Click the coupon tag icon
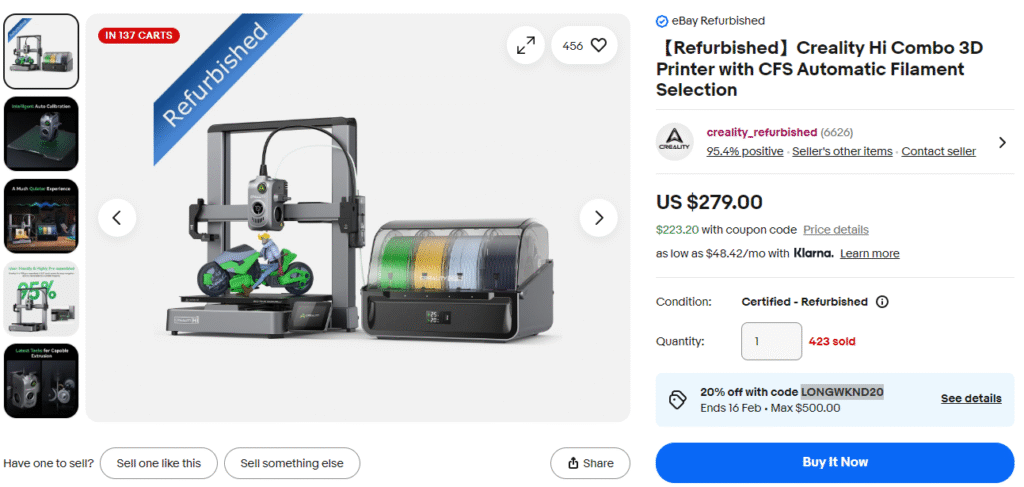Image resolution: width=1024 pixels, height=487 pixels. click(677, 399)
